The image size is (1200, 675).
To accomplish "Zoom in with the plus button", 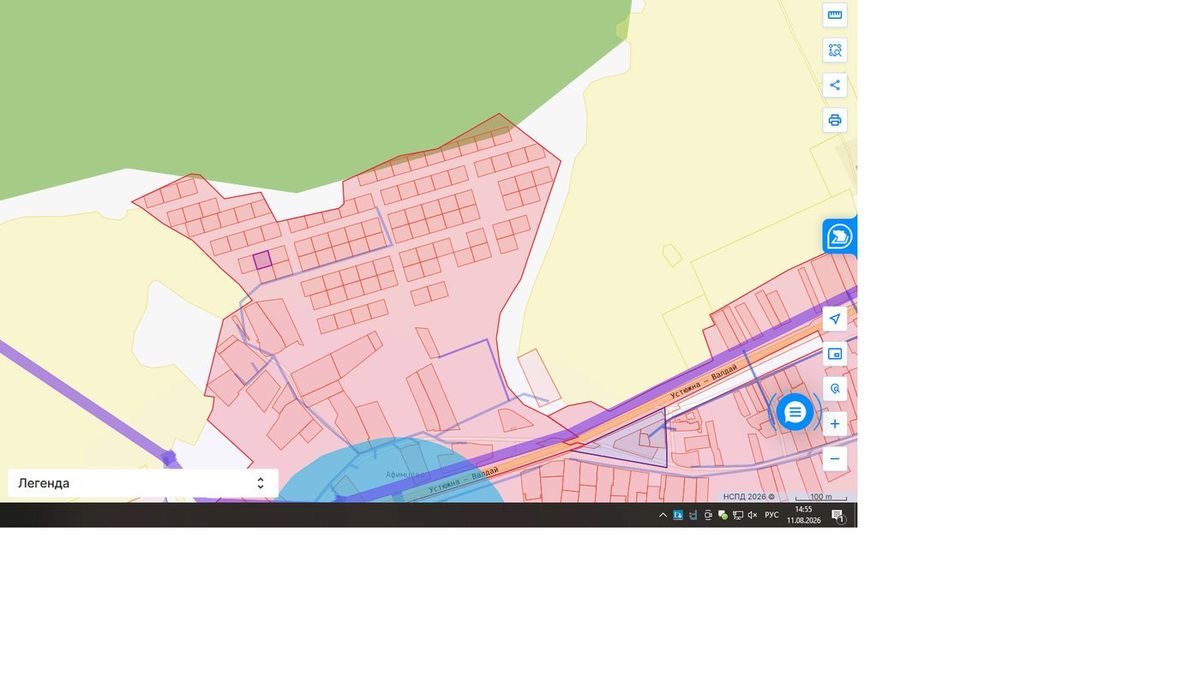I will 835,424.
